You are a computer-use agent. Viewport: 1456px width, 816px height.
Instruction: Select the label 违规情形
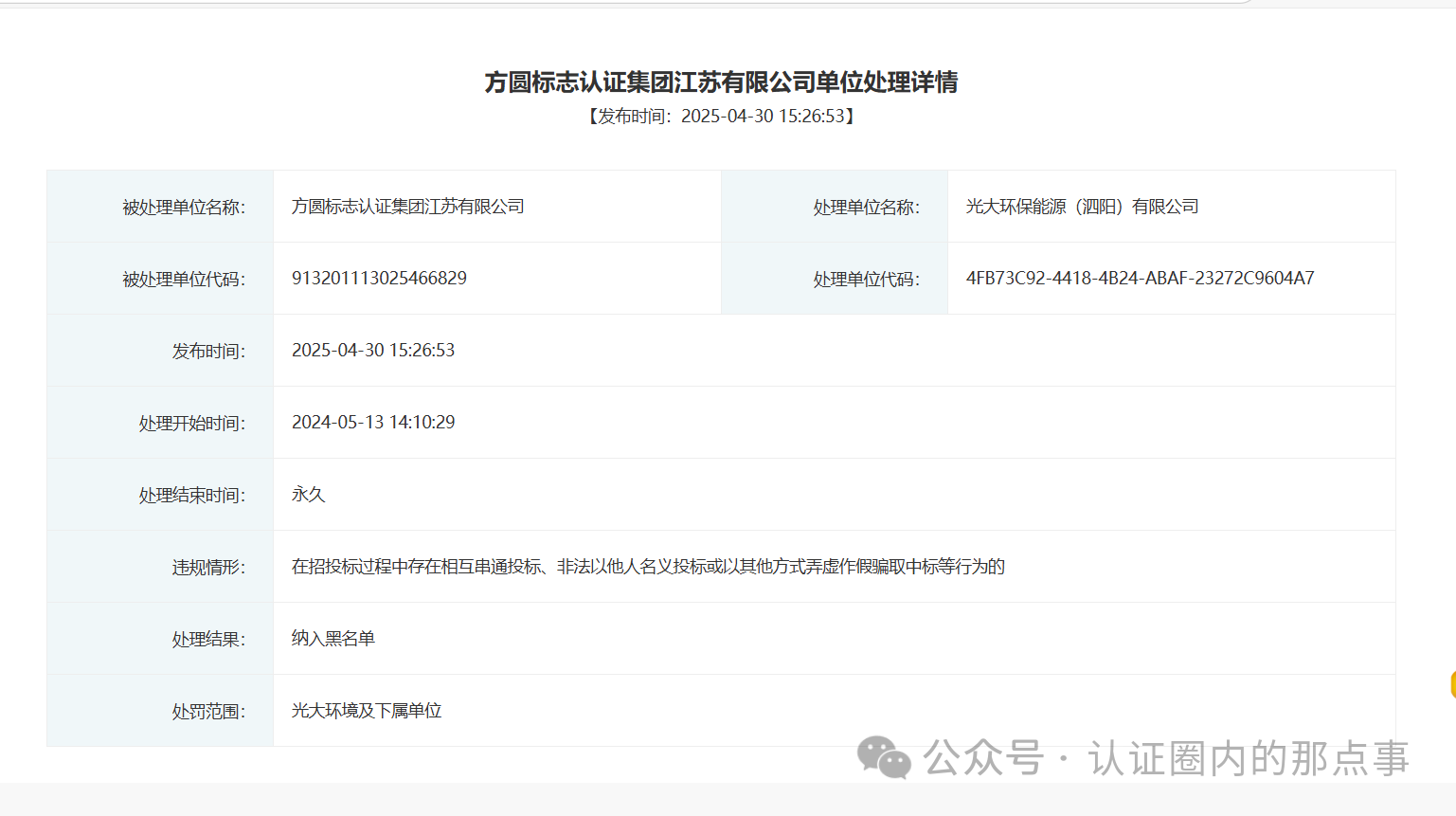(208, 567)
